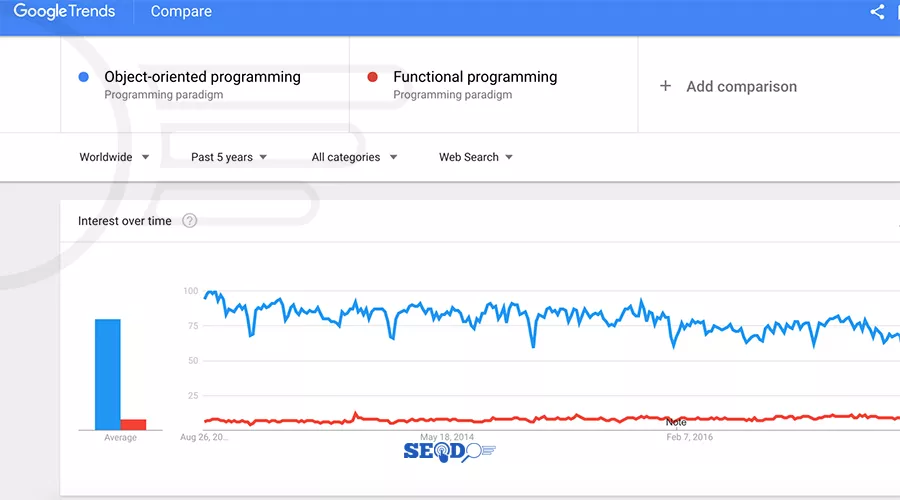Select the Compare tab in header
Screen dimensions: 900x500
click(x=181, y=11)
